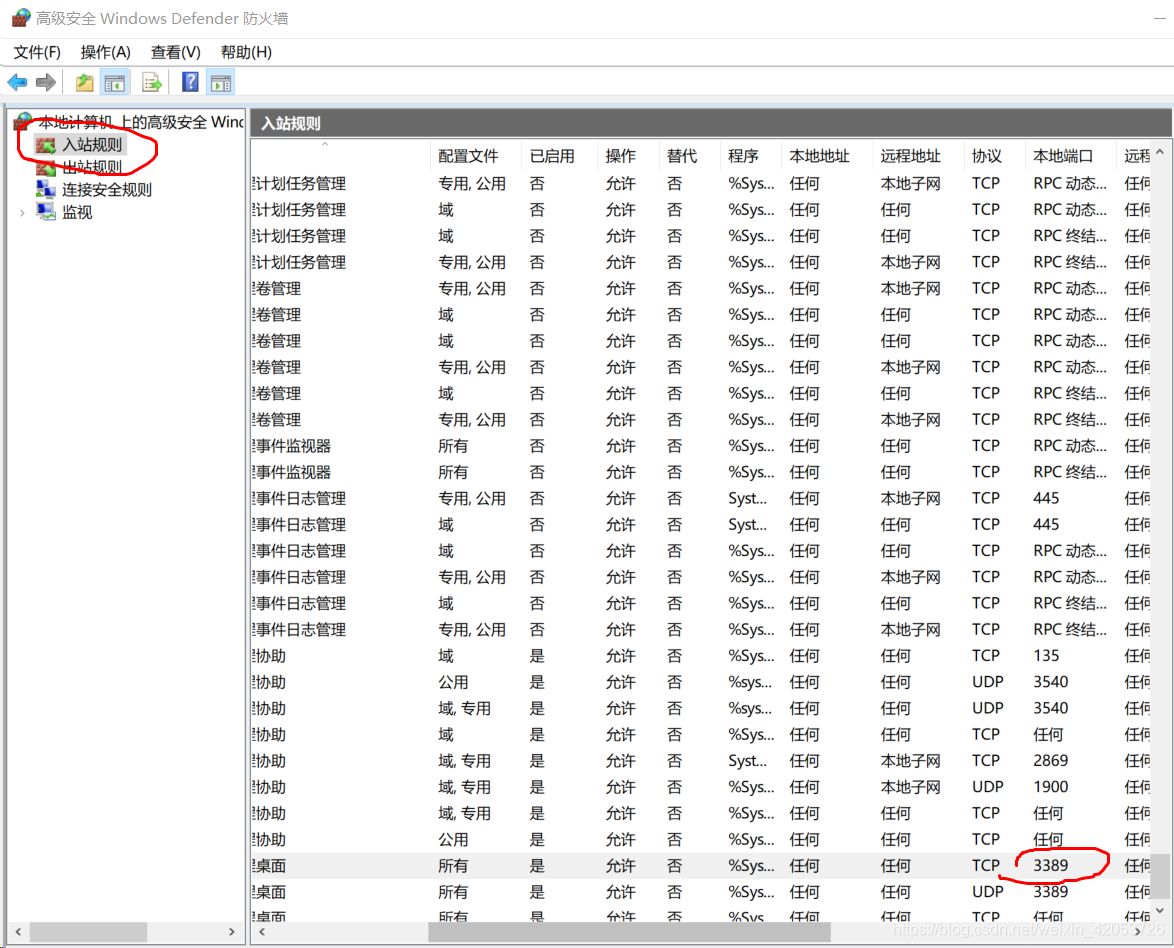Open the 查看(V) menu
Viewport: 1174px width, 948px height.
(175, 52)
